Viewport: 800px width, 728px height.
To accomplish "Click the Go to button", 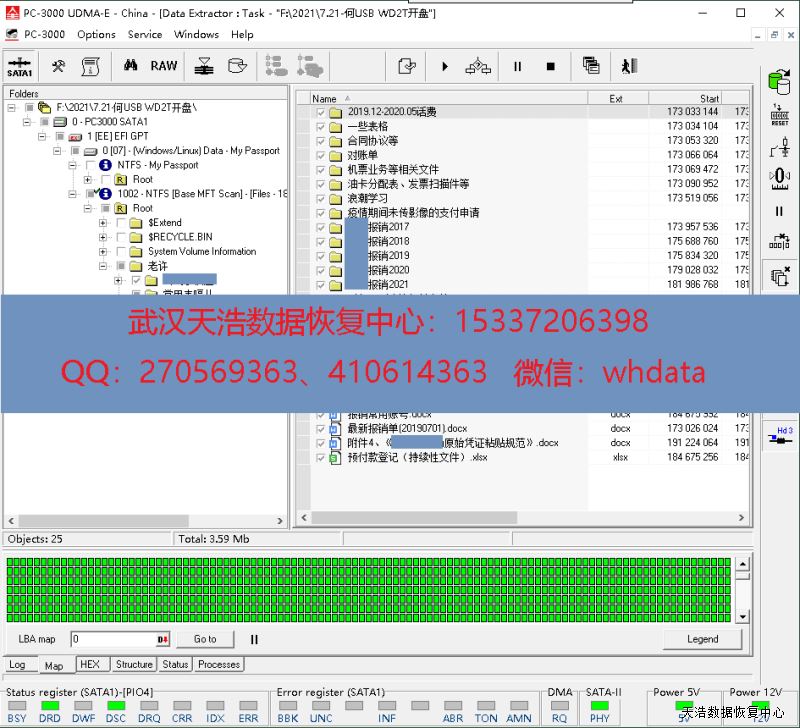I will tap(204, 639).
